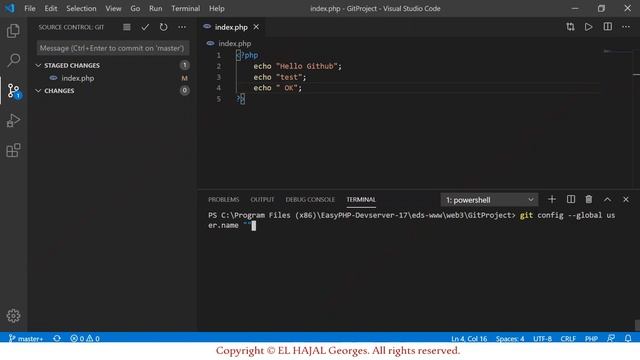
Task: Collapse the Changes section
Action: click(x=56, y=91)
